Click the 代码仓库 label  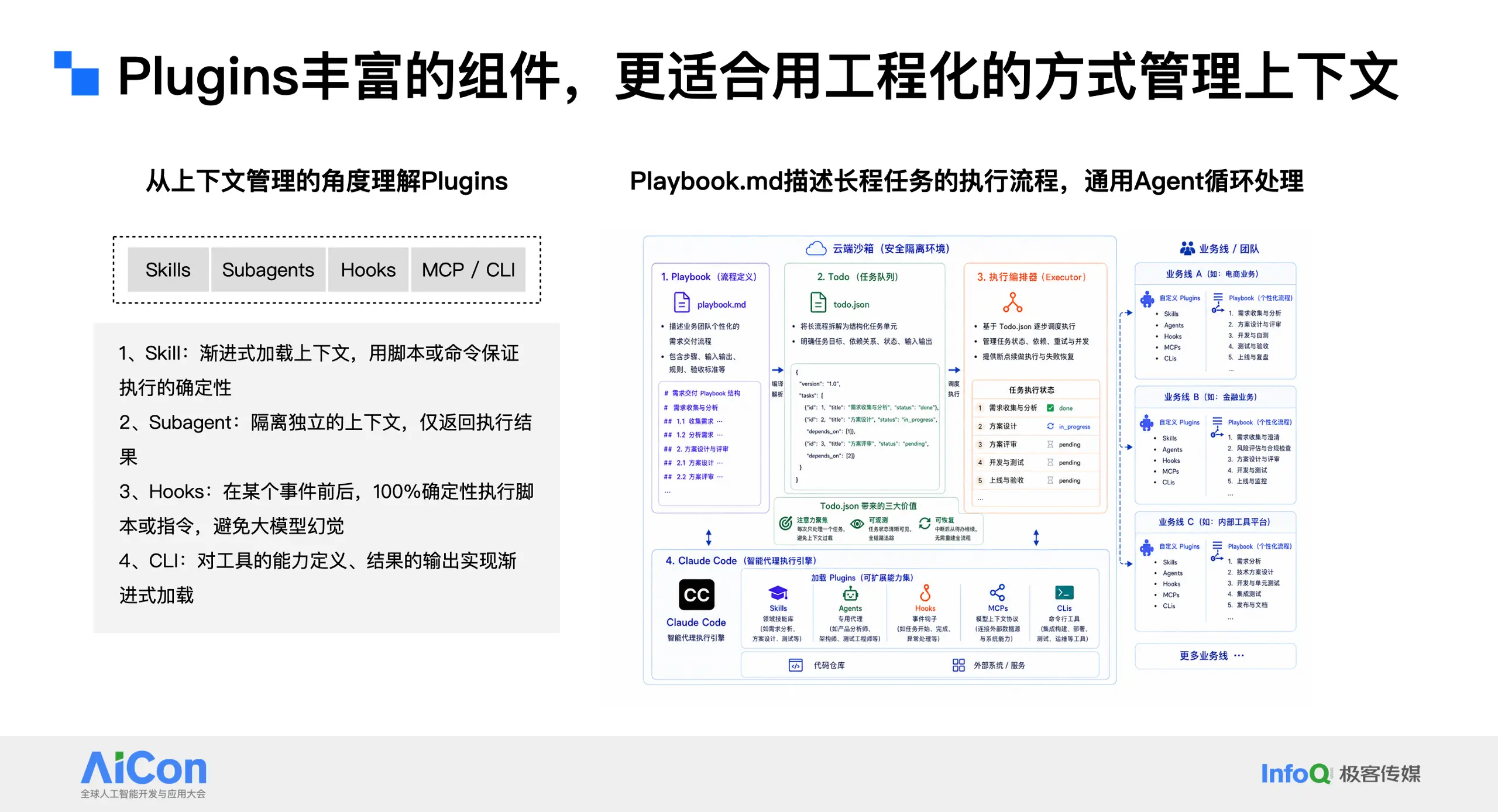[829, 665]
